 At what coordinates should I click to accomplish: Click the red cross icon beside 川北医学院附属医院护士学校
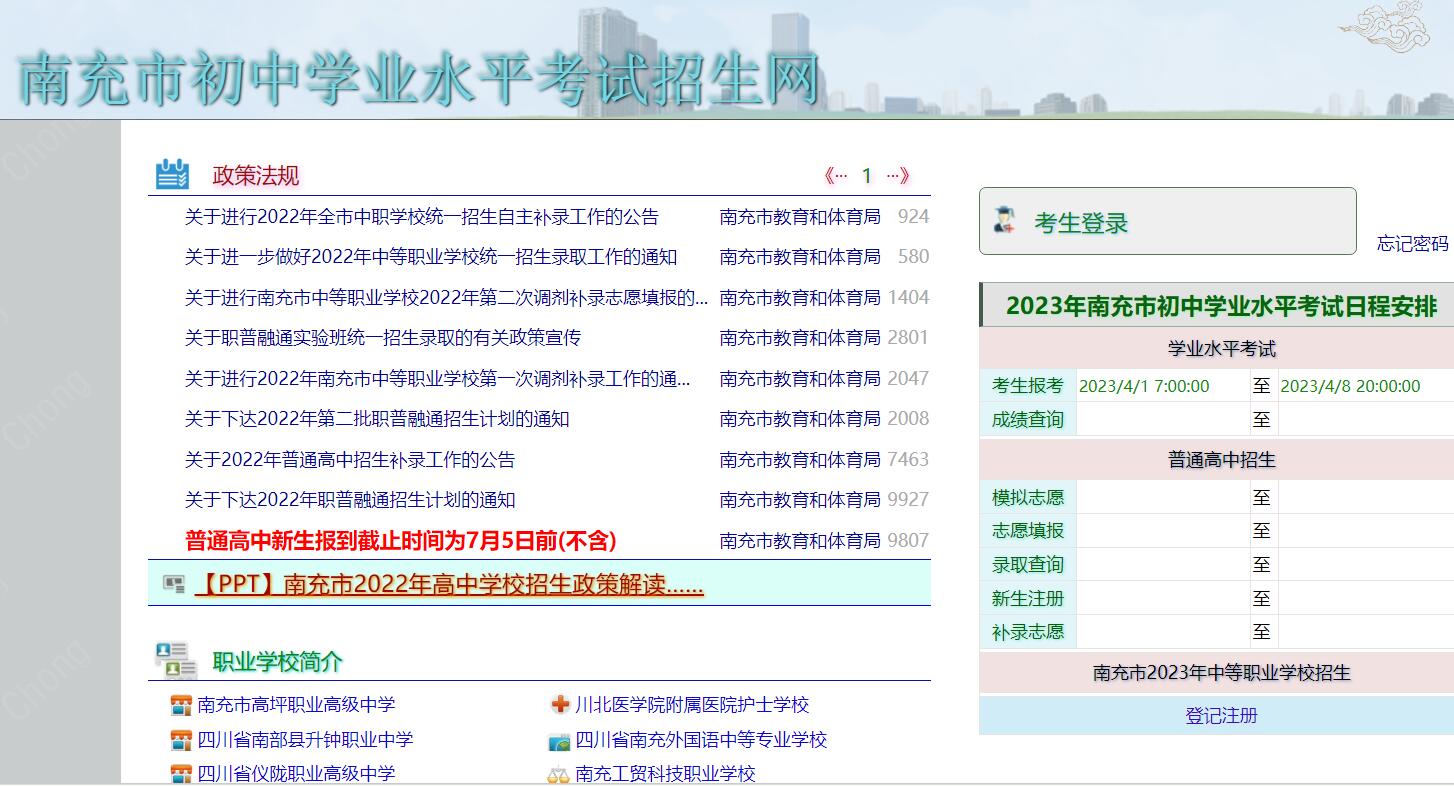(559, 705)
